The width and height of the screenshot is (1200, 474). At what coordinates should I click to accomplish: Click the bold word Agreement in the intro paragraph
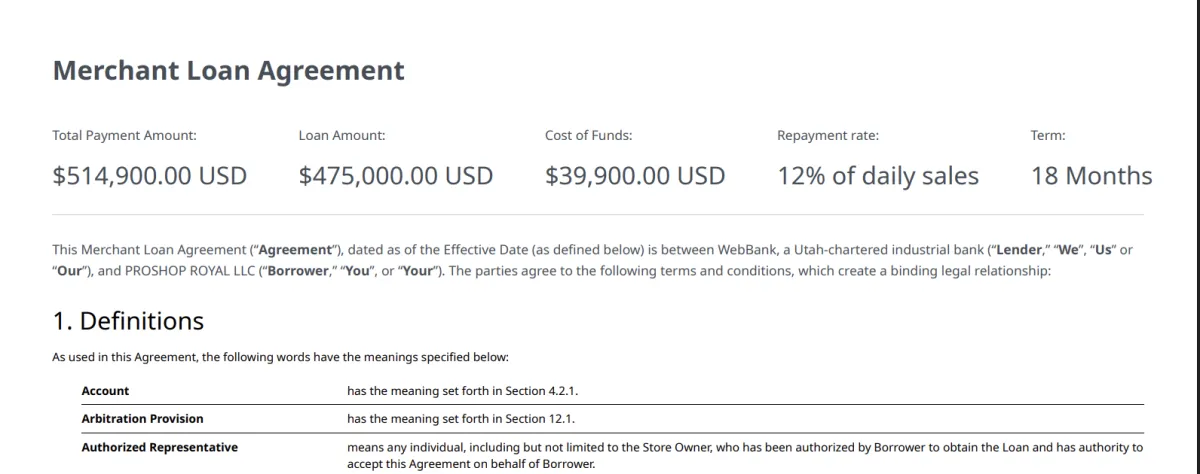[x=295, y=250]
